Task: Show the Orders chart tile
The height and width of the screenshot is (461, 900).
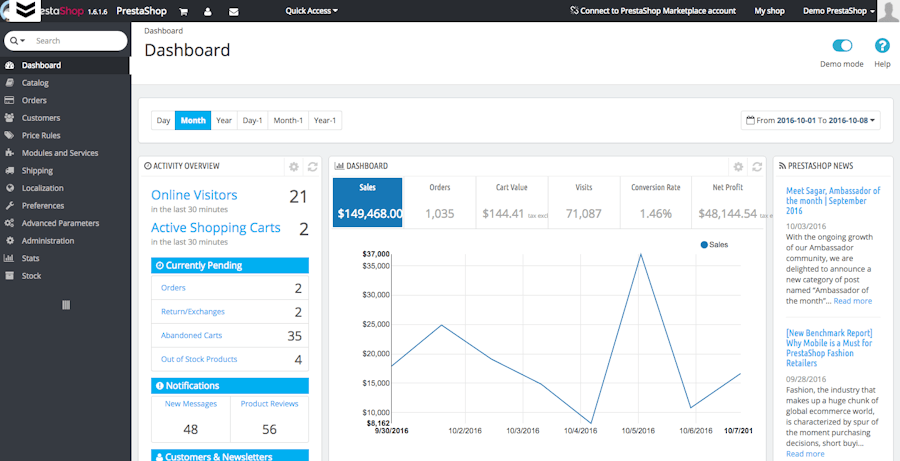Action: (x=440, y=202)
